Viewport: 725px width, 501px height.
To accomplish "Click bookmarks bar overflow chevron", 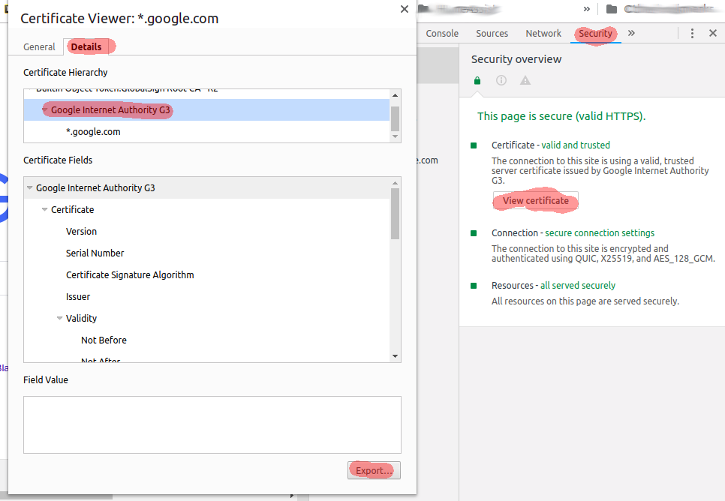I will pos(587,9).
